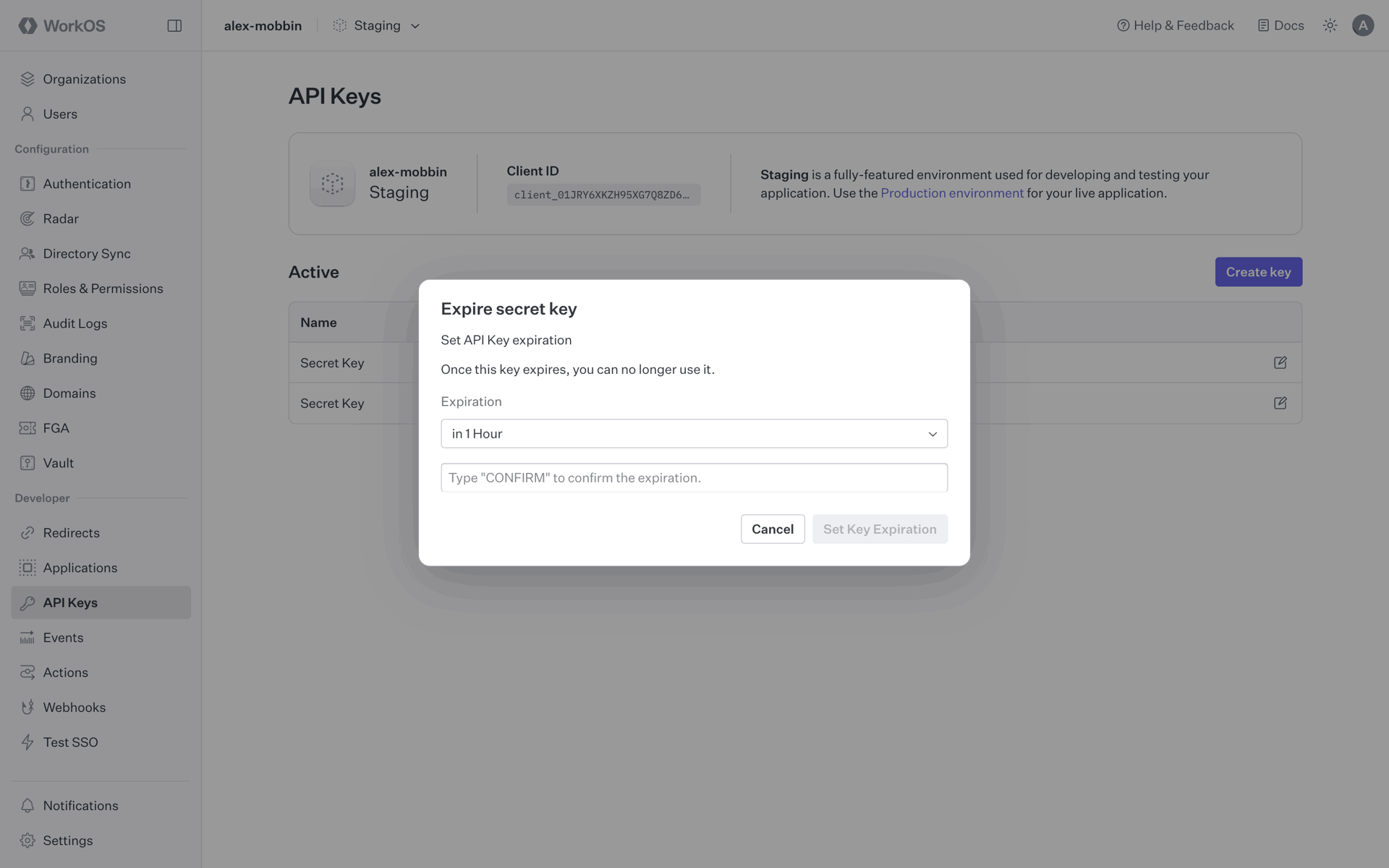The image size is (1389, 868).
Task: Click the Test SSO lightning icon
Action: coord(27,742)
